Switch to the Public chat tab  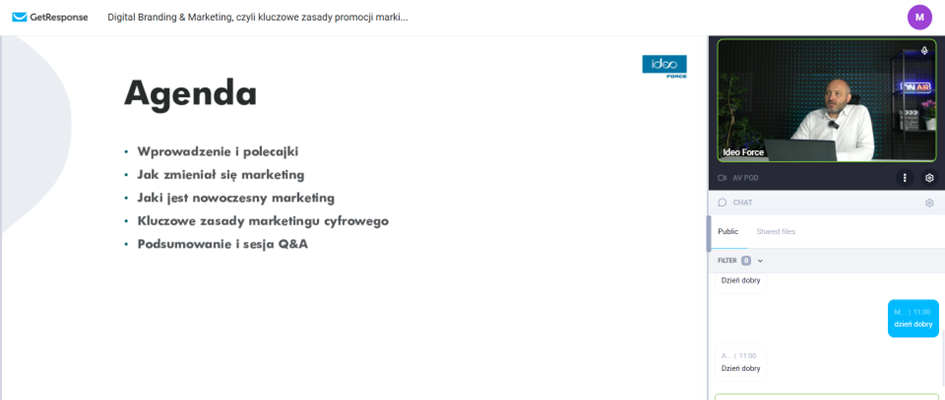click(728, 231)
